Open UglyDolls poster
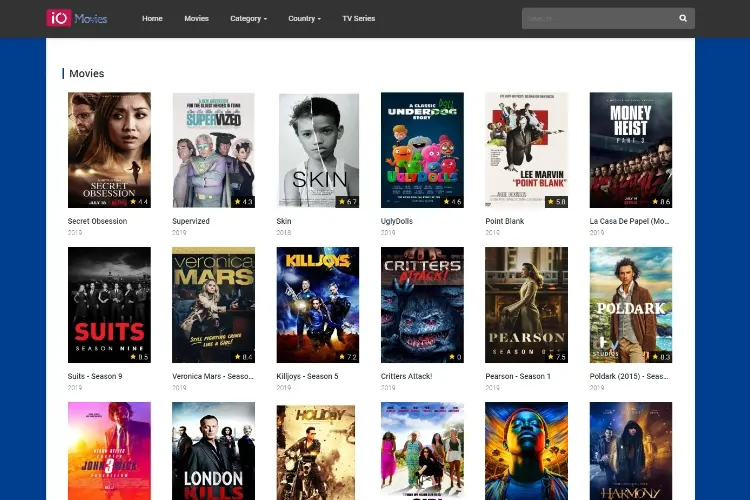The height and width of the screenshot is (500, 750). click(422, 150)
